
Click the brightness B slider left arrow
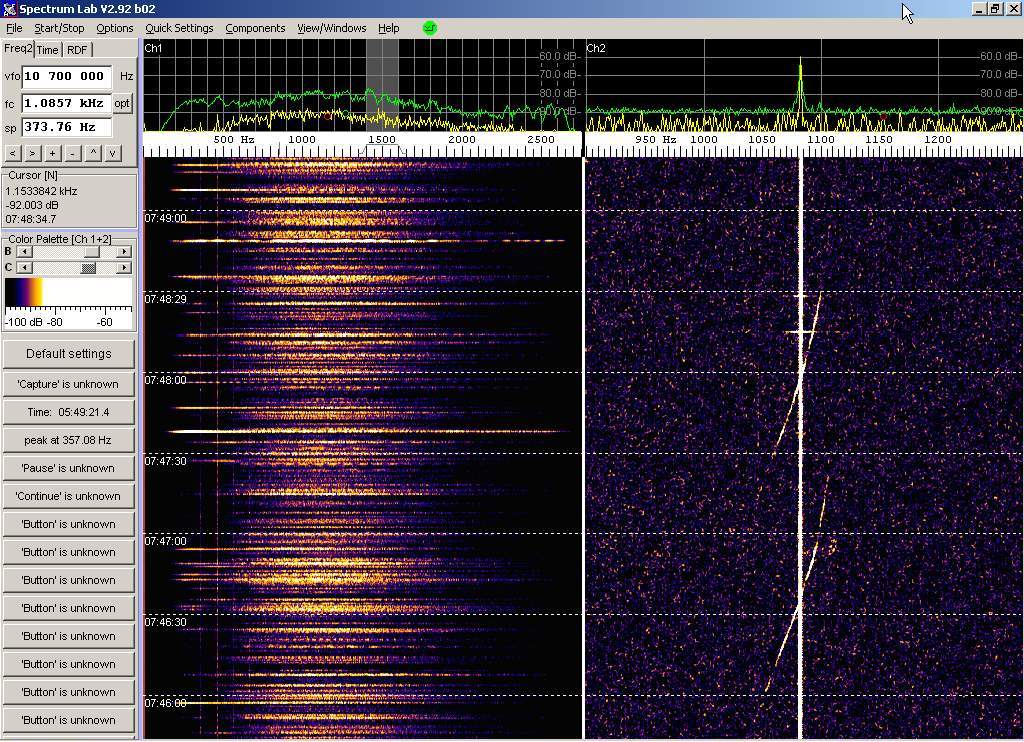tap(24, 252)
